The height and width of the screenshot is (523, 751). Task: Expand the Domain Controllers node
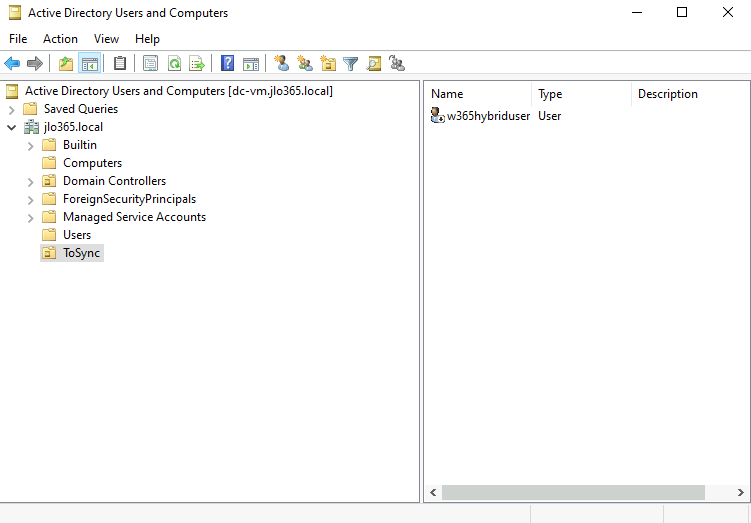[31, 182]
